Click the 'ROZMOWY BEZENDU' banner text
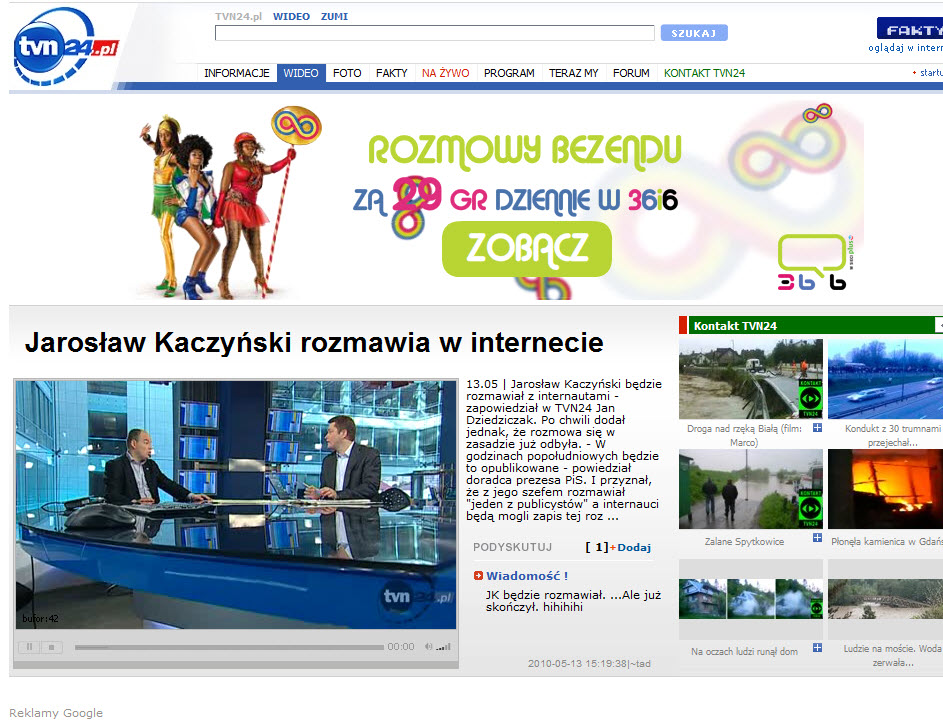The width and height of the screenshot is (943, 720). [x=524, y=150]
